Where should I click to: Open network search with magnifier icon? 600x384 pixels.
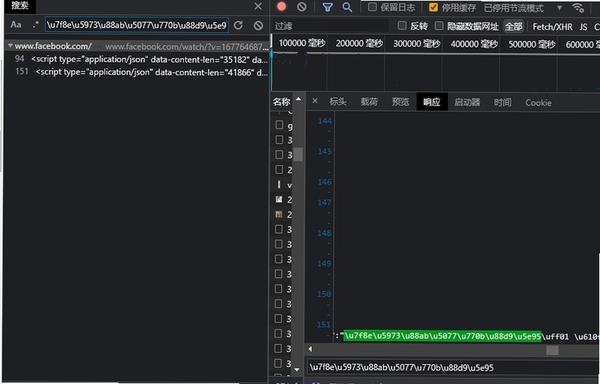click(347, 7)
